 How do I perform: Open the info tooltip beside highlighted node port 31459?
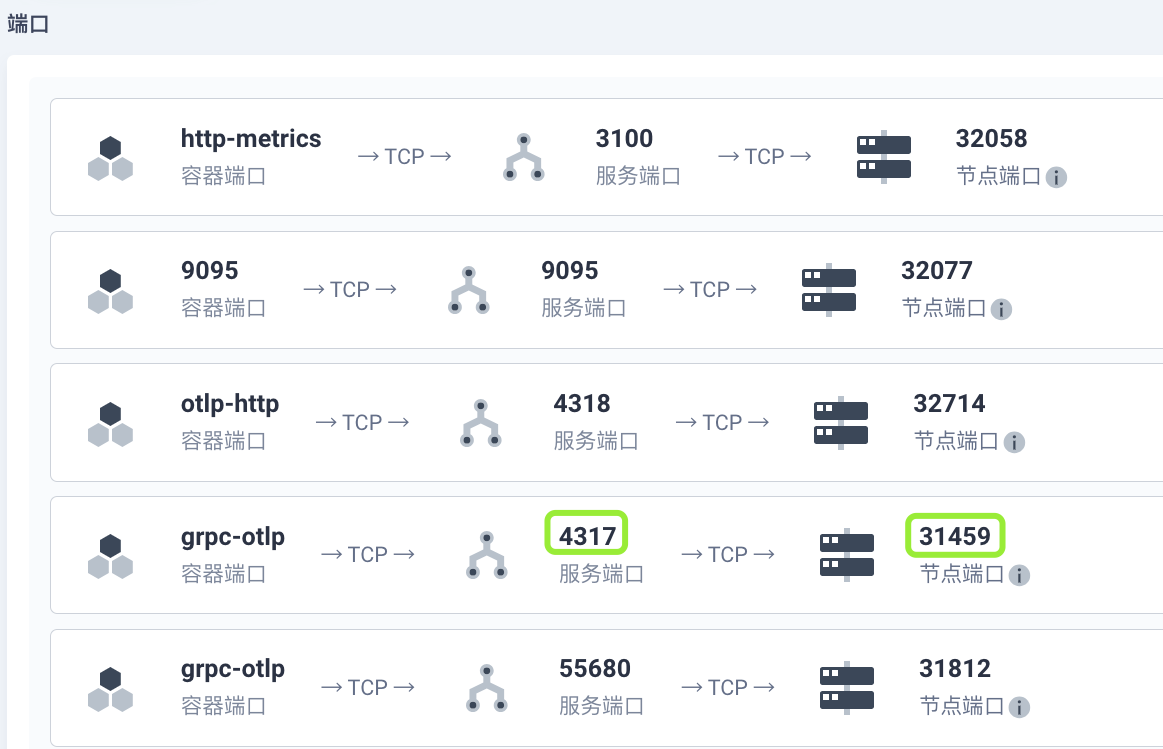click(1020, 575)
